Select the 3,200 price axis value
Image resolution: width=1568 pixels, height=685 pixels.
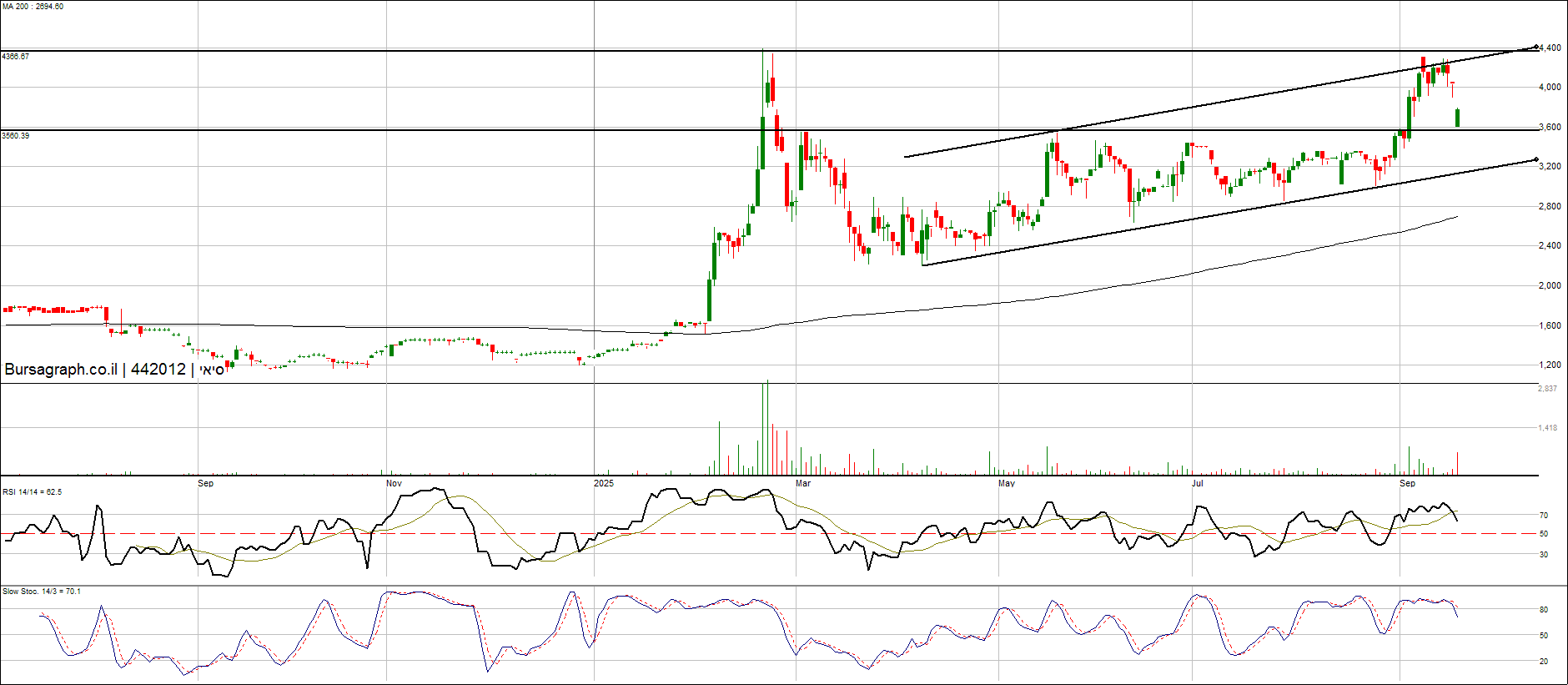[1550, 167]
